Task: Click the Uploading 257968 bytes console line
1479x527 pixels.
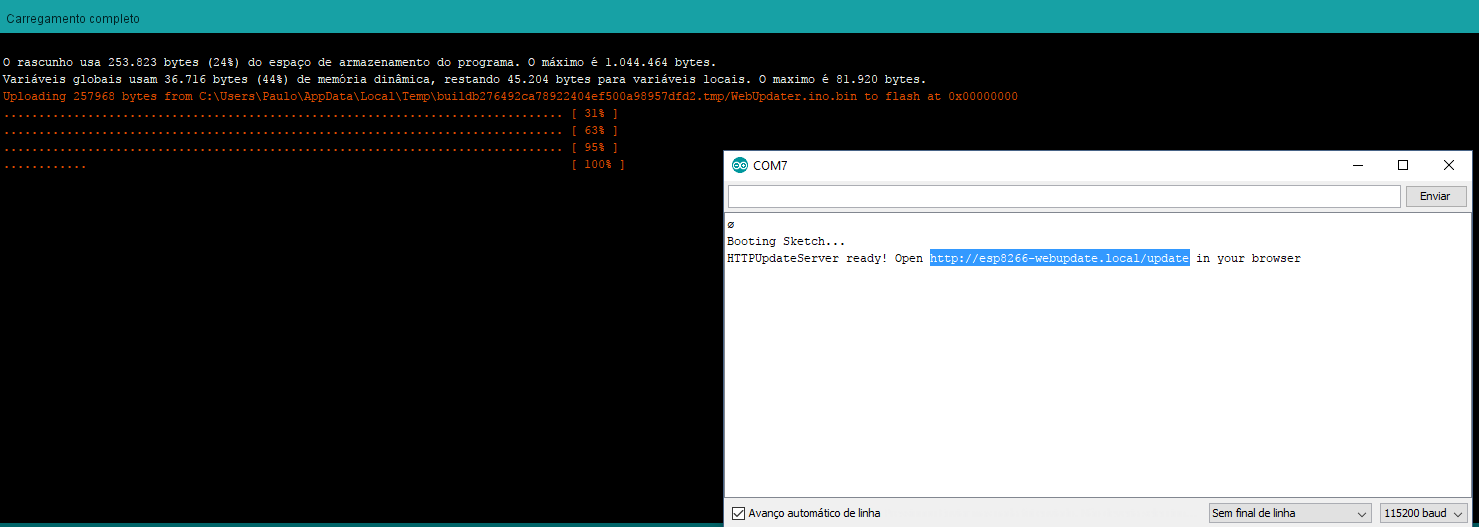Action: tap(510, 96)
